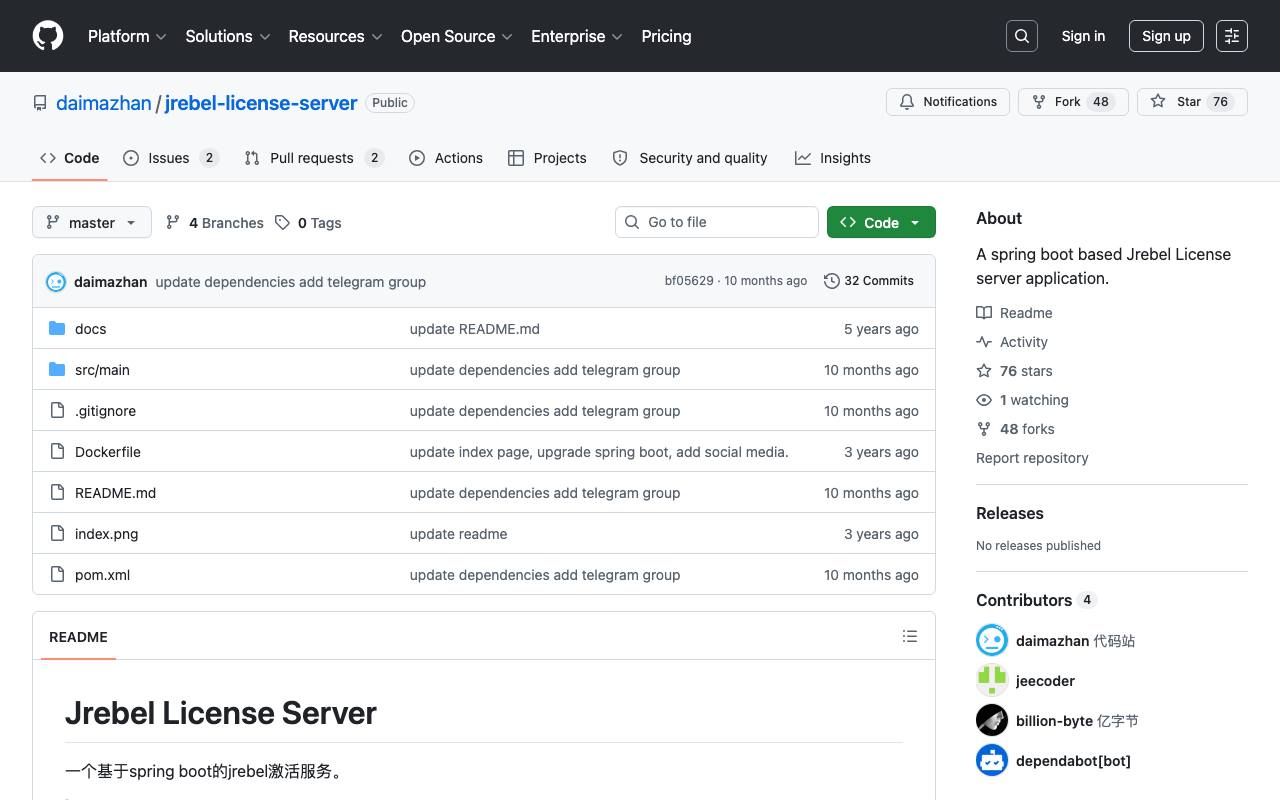Viewport: 1280px width, 800px height.
Task: Star the repository
Action: 1192,102
